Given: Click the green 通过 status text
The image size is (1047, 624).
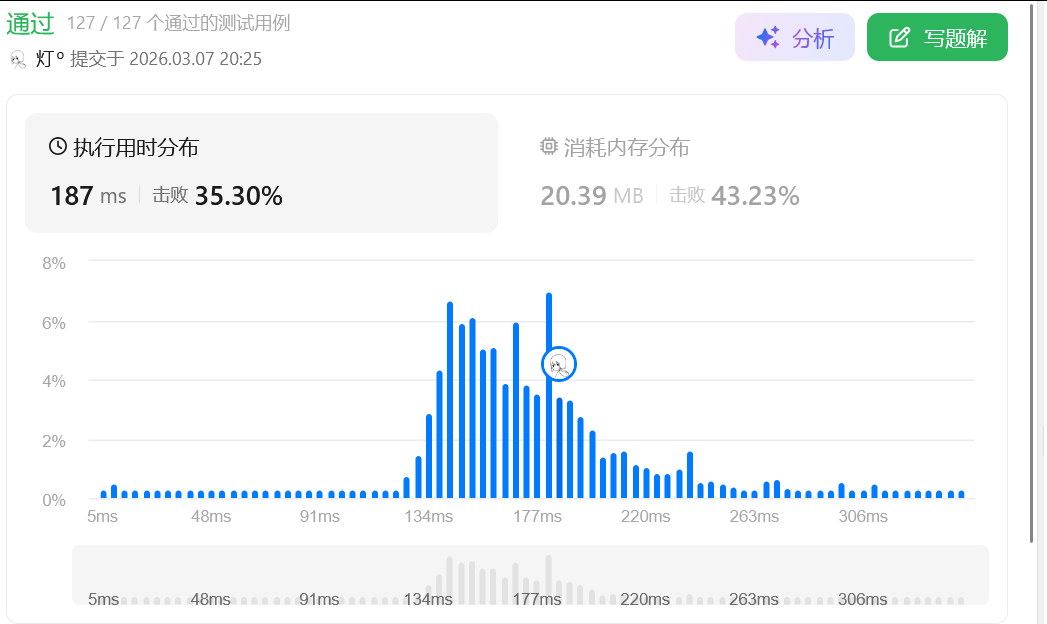Looking at the screenshot, I should pos(30,22).
